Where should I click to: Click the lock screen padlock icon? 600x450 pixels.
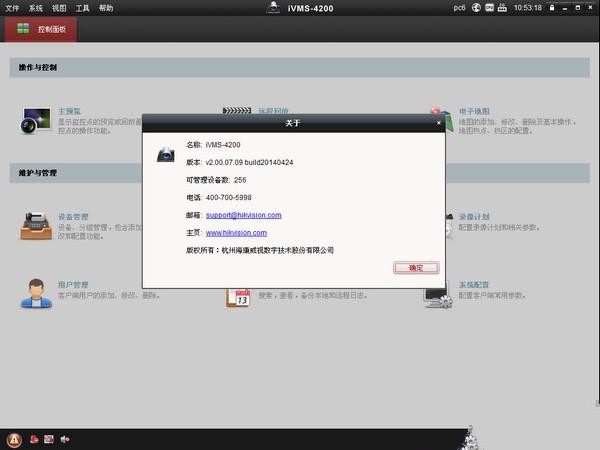tap(552, 8)
